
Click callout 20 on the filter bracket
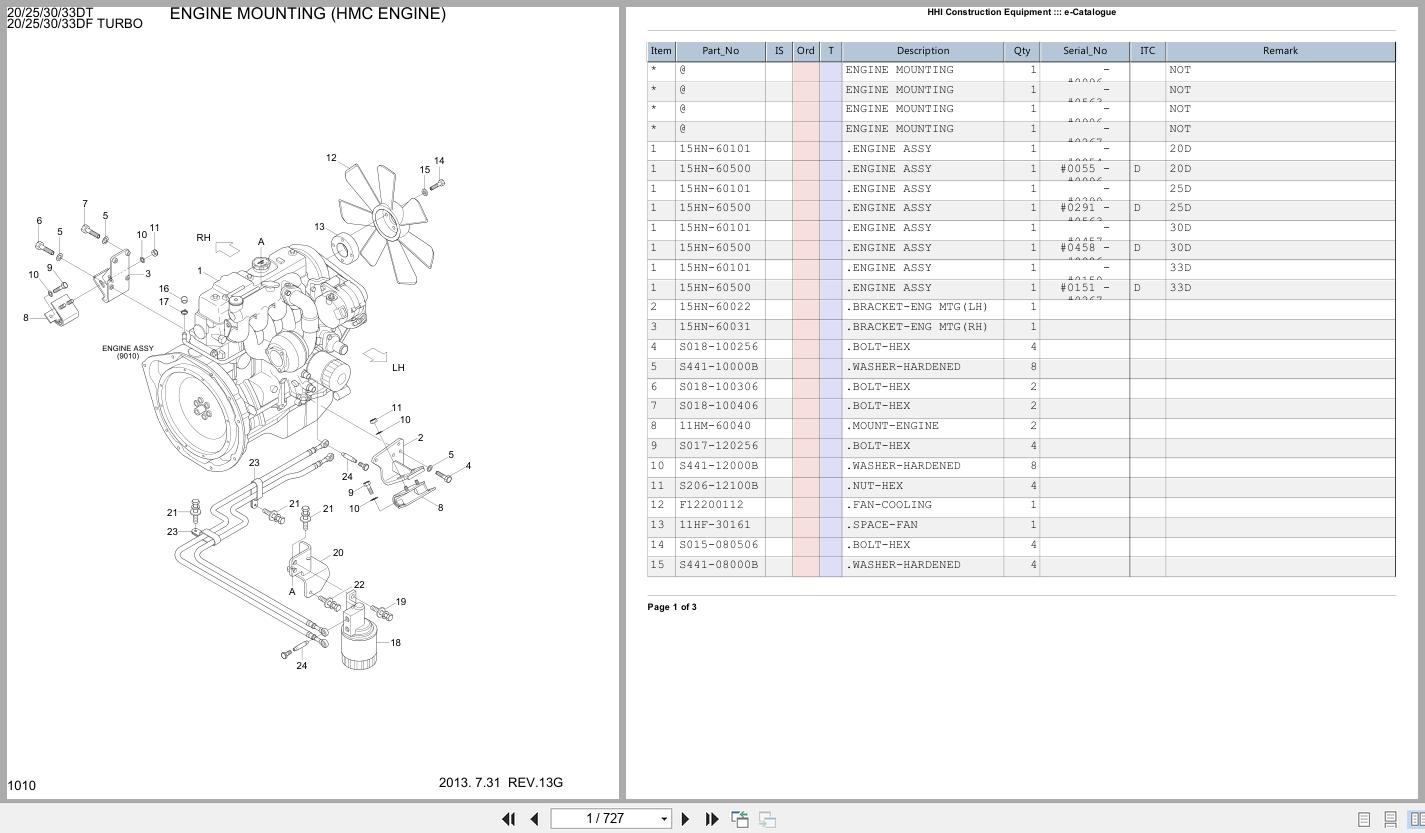click(338, 553)
